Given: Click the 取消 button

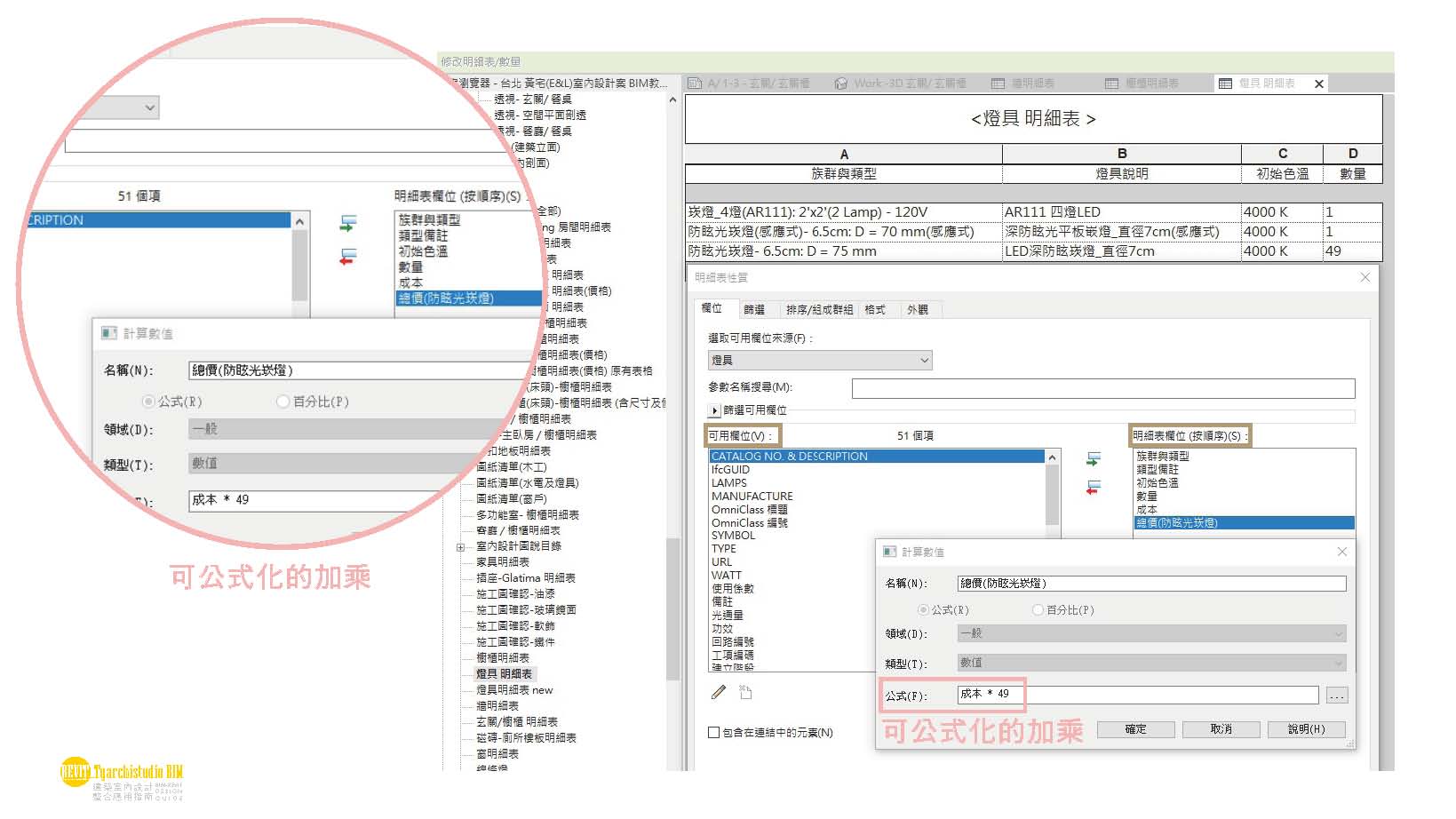Looking at the screenshot, I should pos(1221,729).
